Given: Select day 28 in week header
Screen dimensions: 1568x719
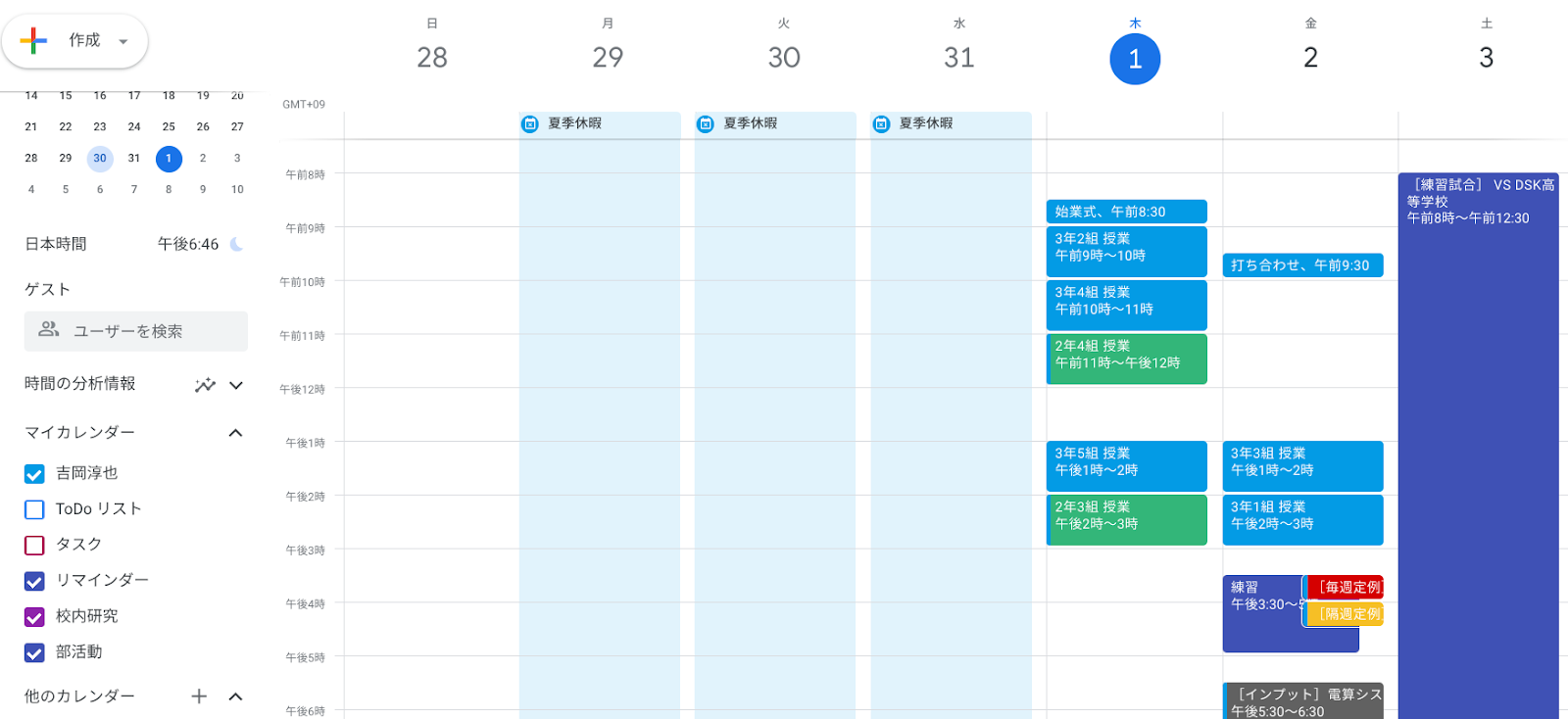Looking at the screenshot, I should [x=432, y=58].
